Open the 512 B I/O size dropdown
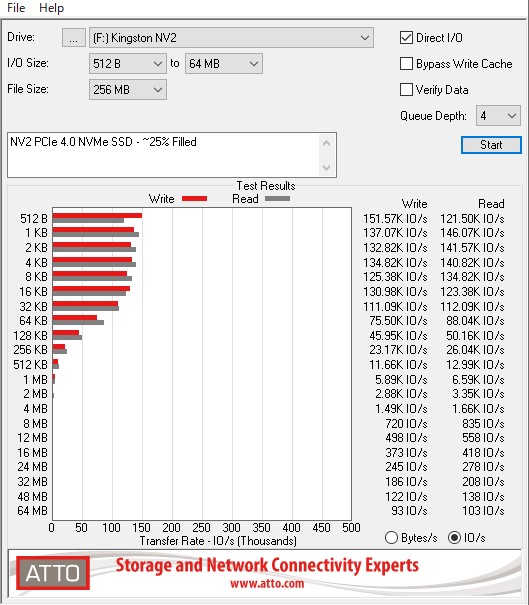The image size is (529, 605). (128, 64)
